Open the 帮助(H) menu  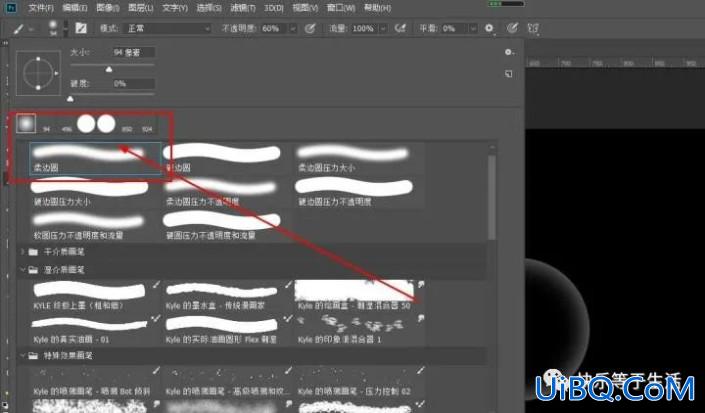pos(377,8)
